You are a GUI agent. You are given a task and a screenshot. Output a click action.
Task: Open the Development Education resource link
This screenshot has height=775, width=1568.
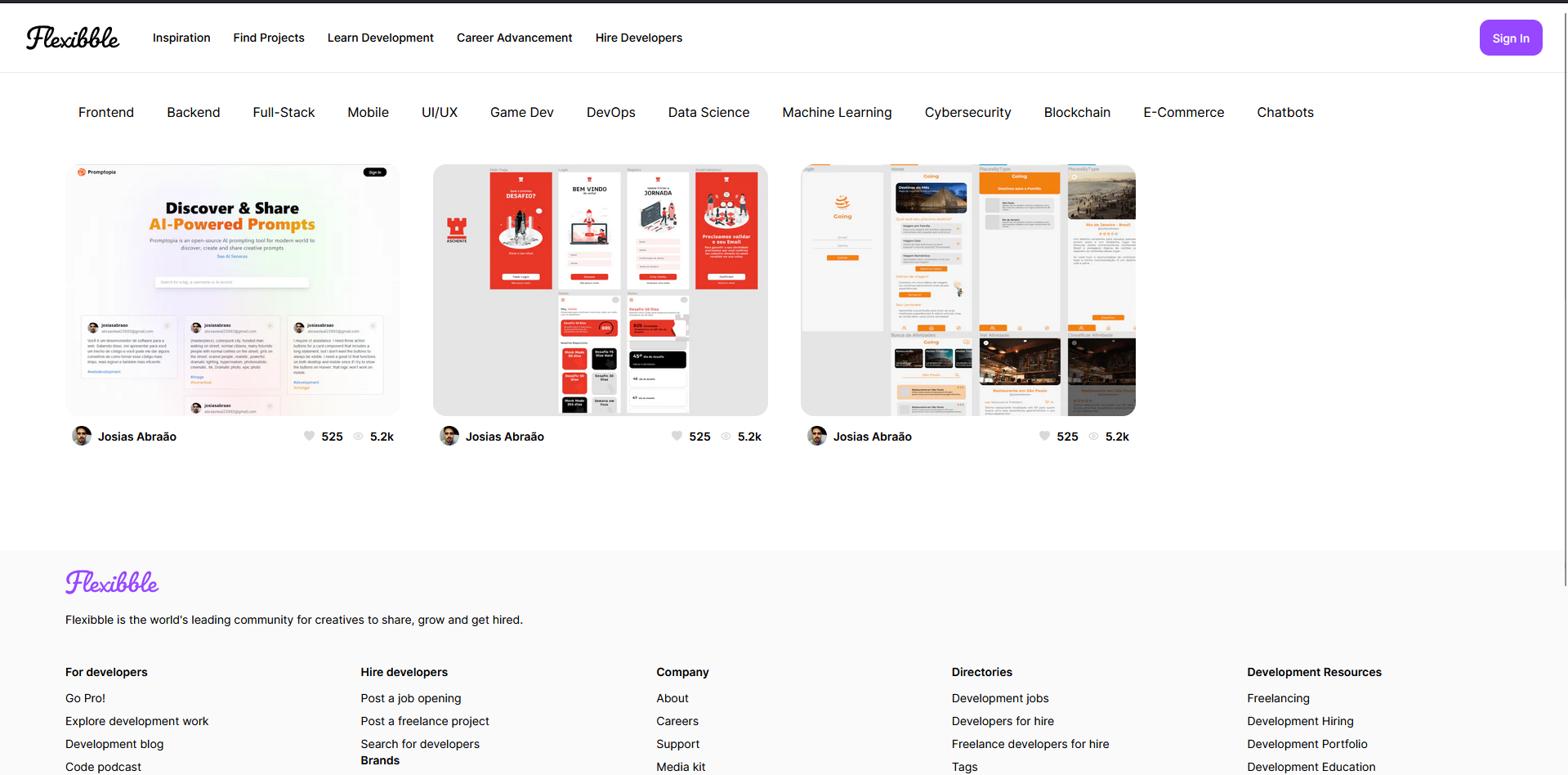[x=1311, y=767]
